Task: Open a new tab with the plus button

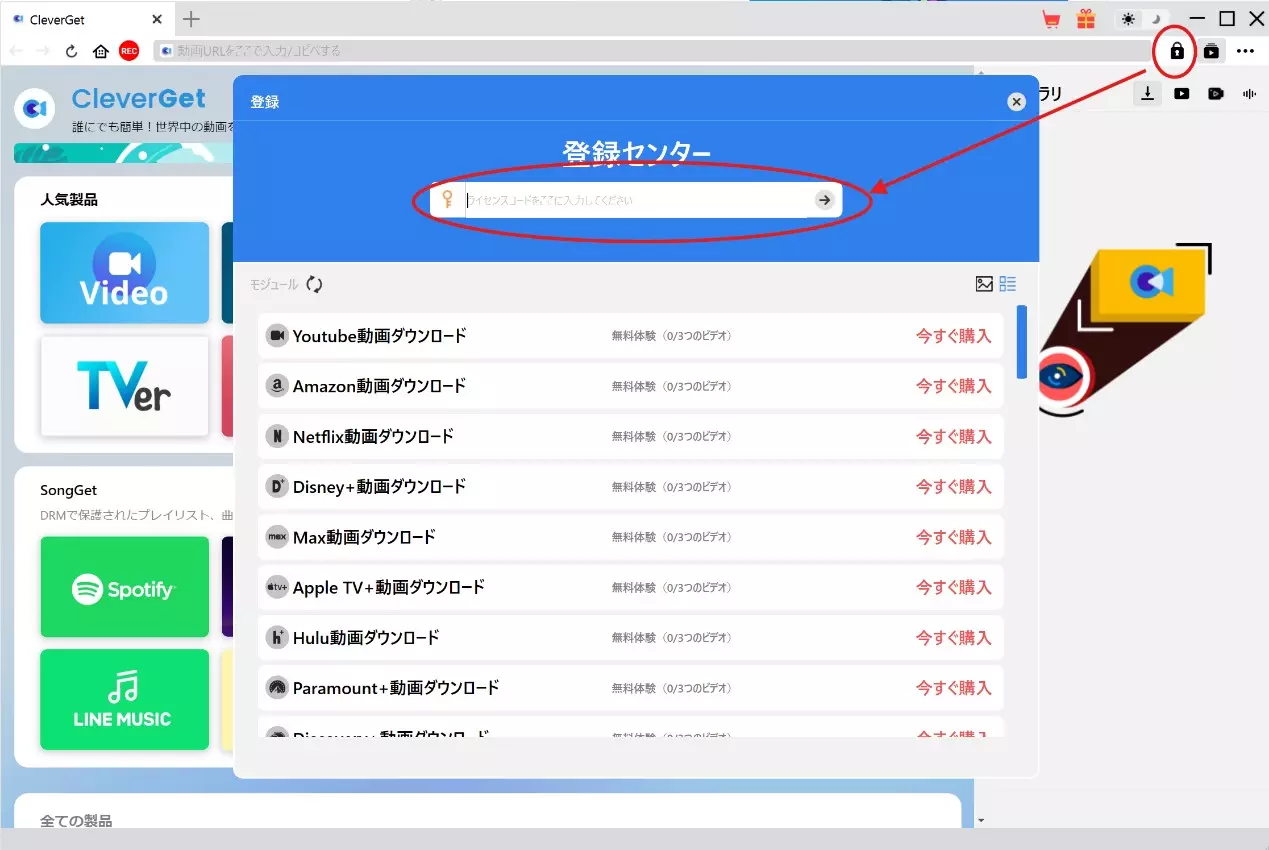Action: tap(191, 19)
